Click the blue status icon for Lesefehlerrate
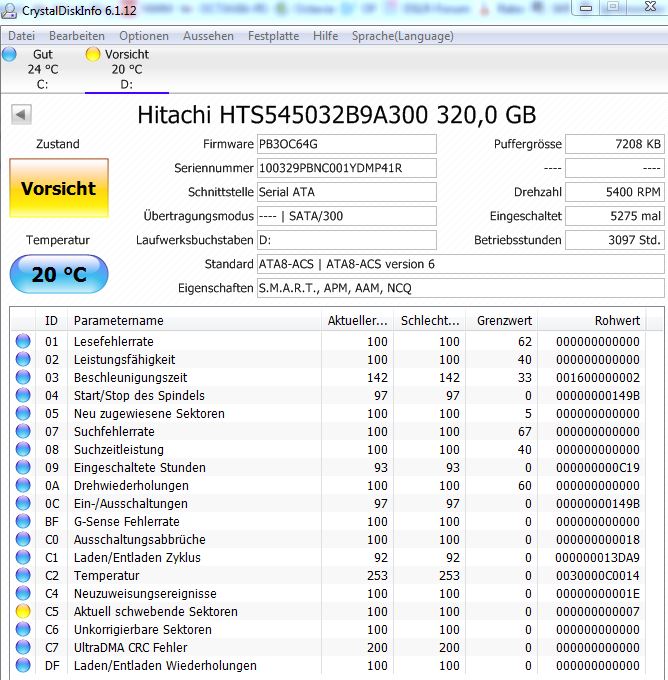This screenshot has height=680, width=668. tap(23, 341)
